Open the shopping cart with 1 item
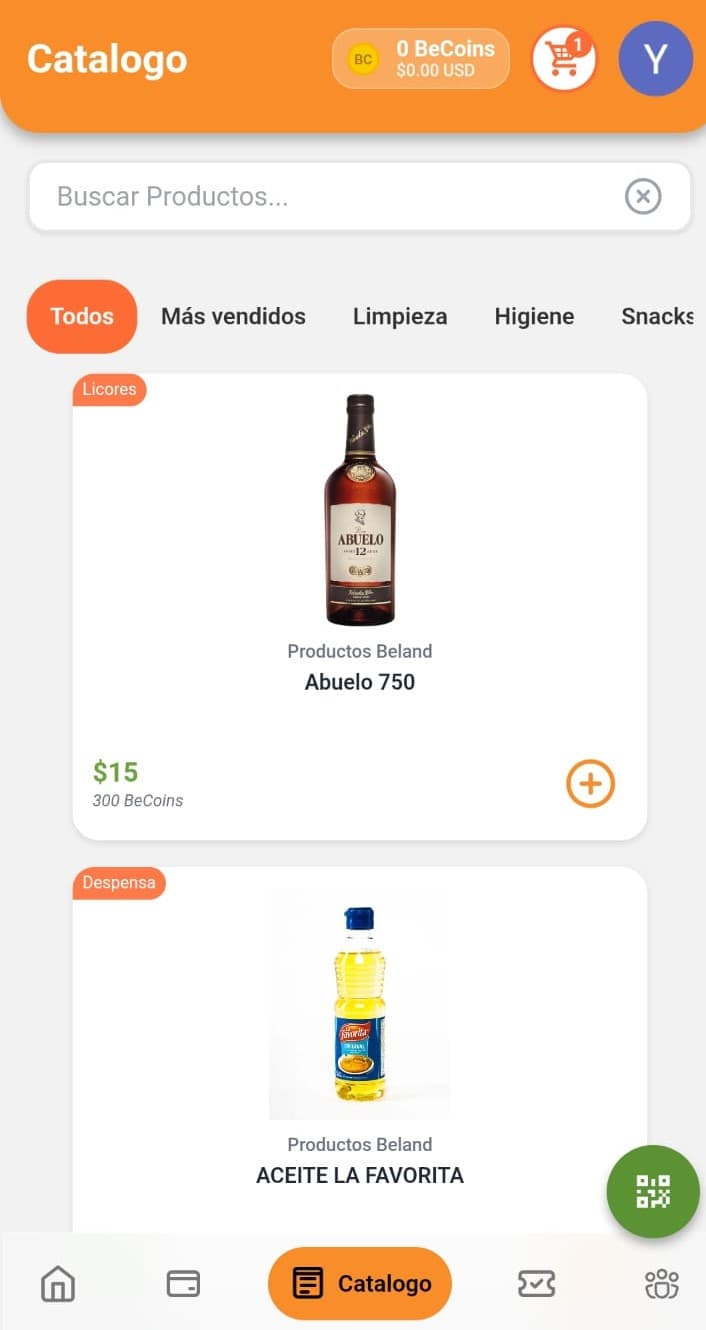Screen dimensions: 706x1330 563,58
